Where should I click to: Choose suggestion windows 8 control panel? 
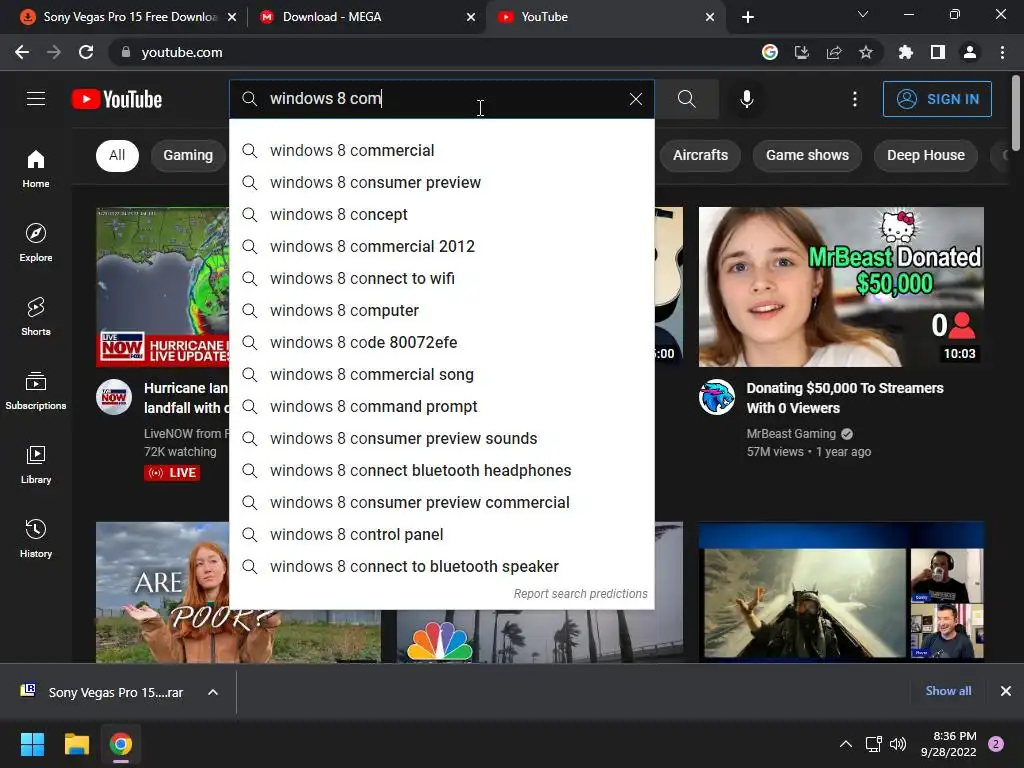point(441,534)
